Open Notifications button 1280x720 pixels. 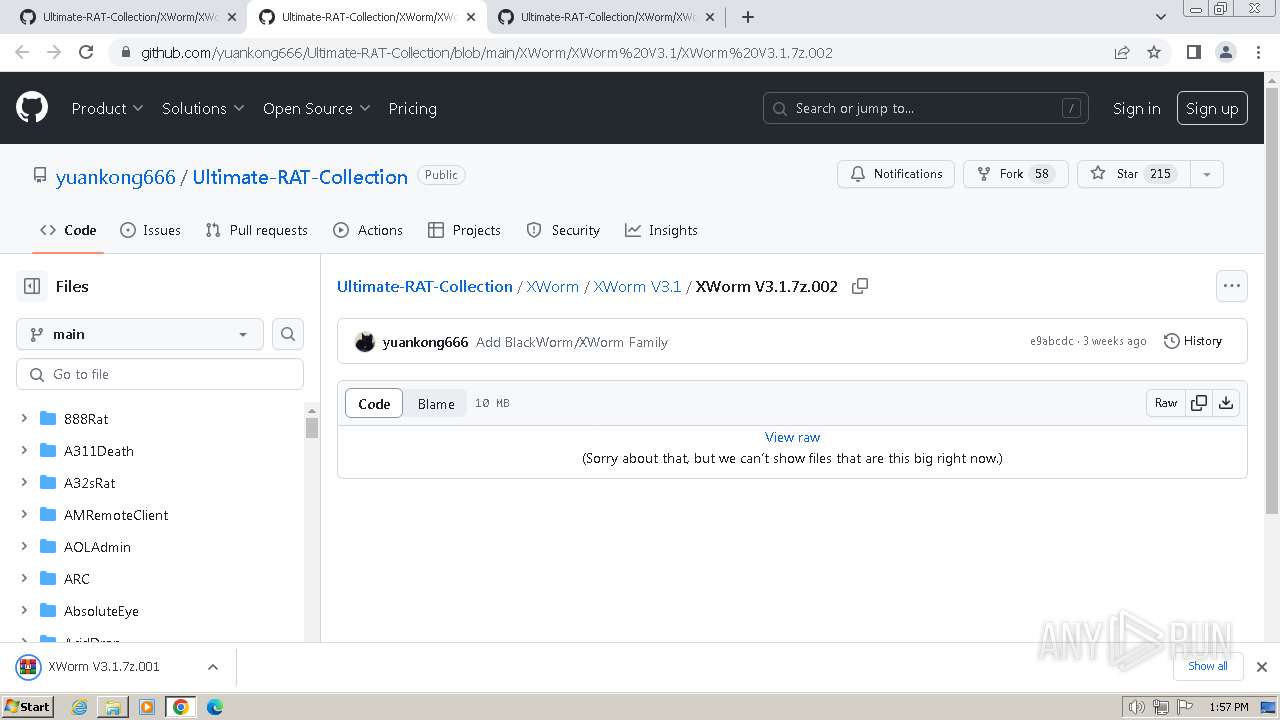[896, 174]
